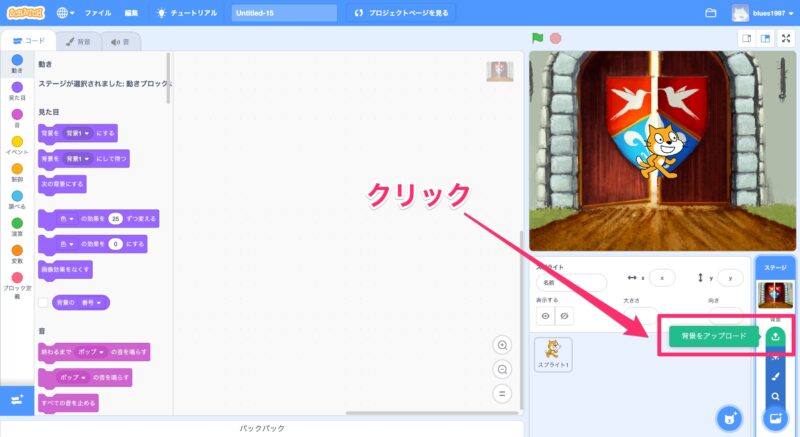Screen dimensions: 800x437
Task: Select the paint backdrop brush icon
Action: click(x=776, y=376)
